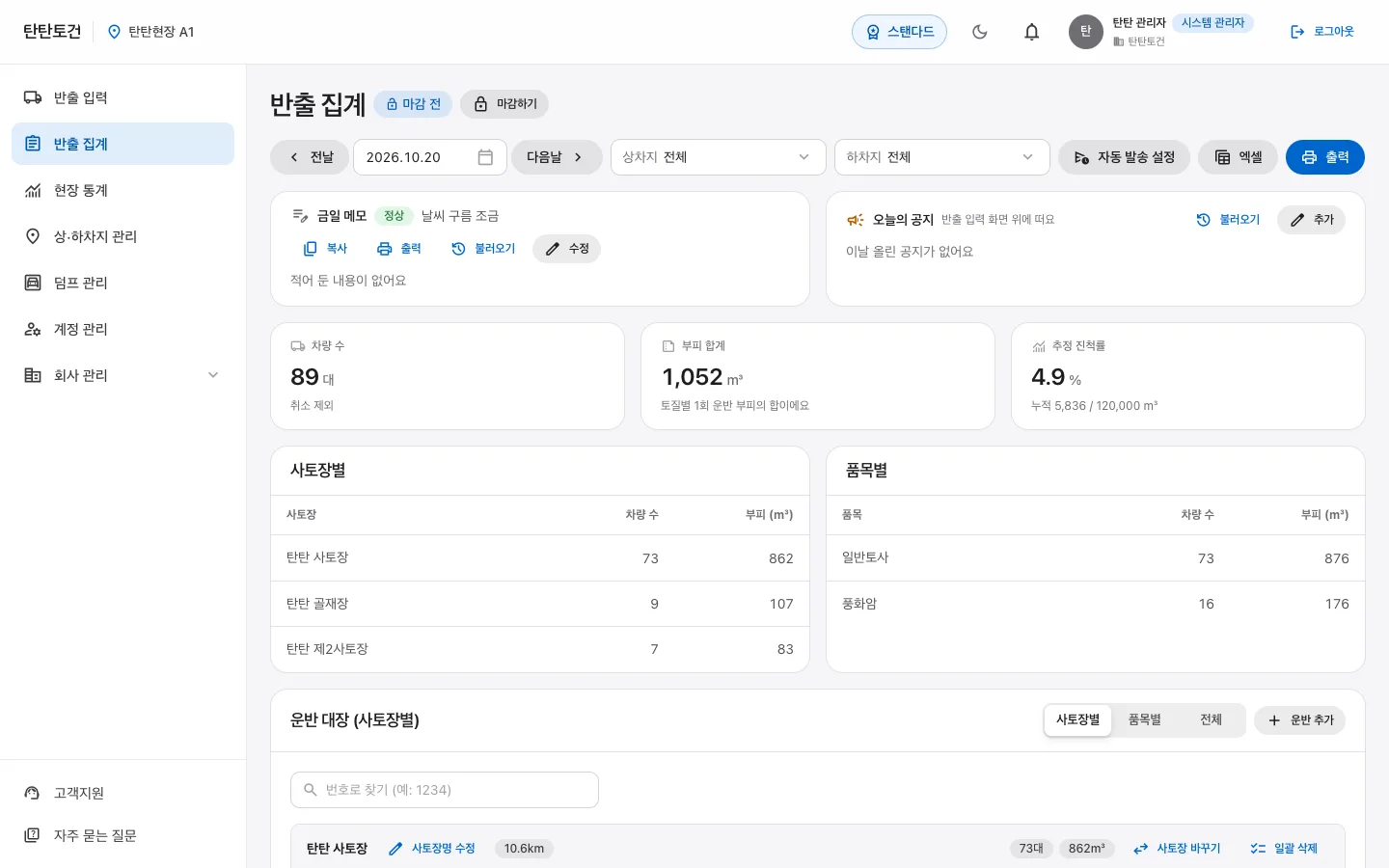
Task: Click the memo icon next to 금일 메모
Action: pyautogui.click(x=300, y=216)
